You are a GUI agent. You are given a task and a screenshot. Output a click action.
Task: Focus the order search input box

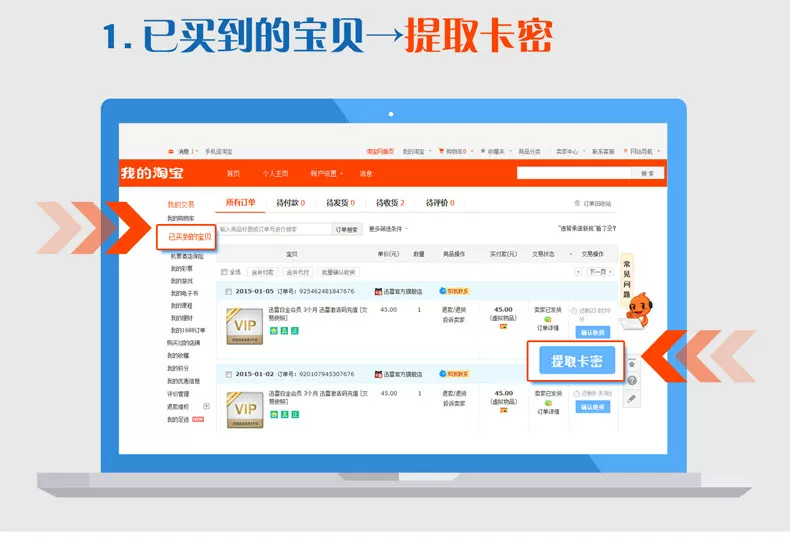(274, 229)
